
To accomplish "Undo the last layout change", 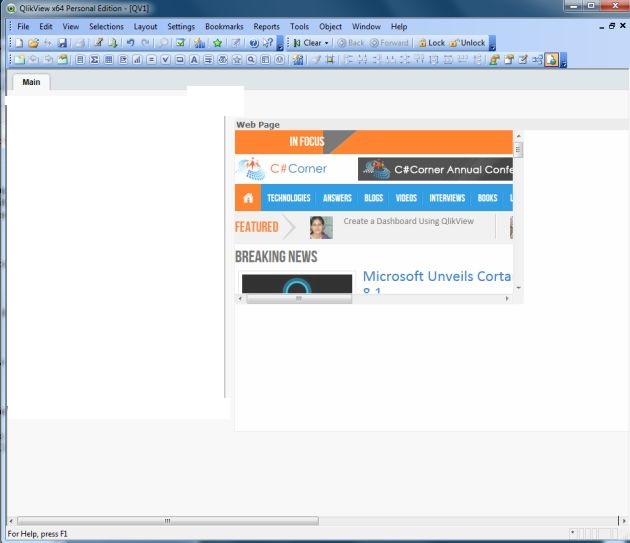I will tap(130, 43).
